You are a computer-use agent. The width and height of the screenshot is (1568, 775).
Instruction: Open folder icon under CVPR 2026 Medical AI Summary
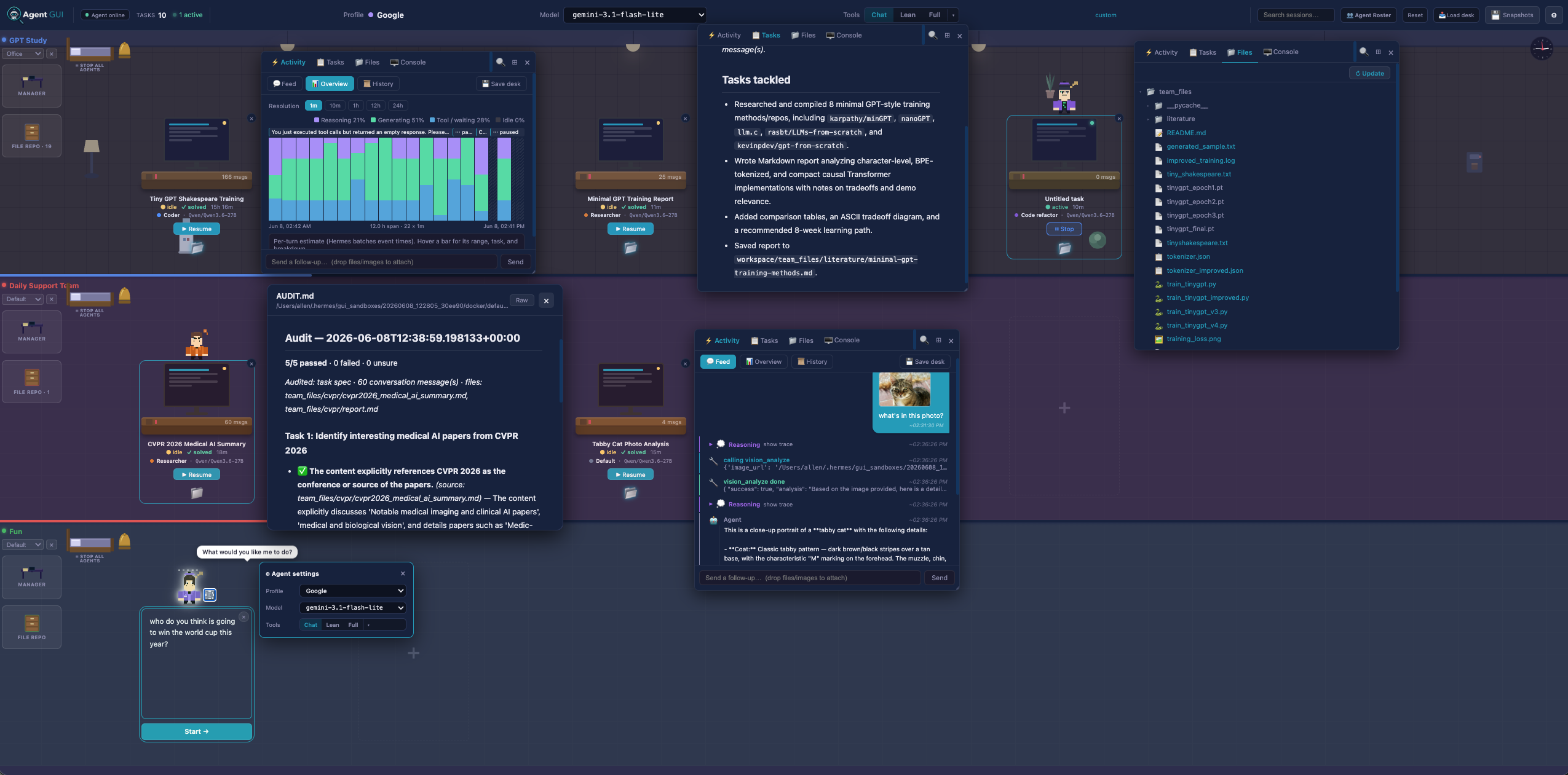point(197,493)
